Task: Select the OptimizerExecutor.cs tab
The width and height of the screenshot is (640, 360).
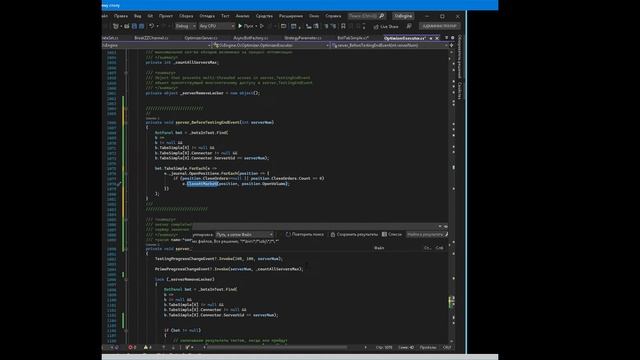Action: (404, 38)
